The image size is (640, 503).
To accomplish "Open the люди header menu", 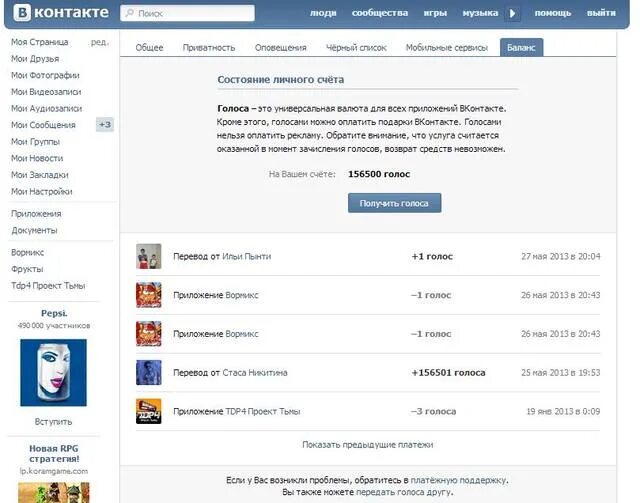I will pyautogui.click(x=323, y=13).
